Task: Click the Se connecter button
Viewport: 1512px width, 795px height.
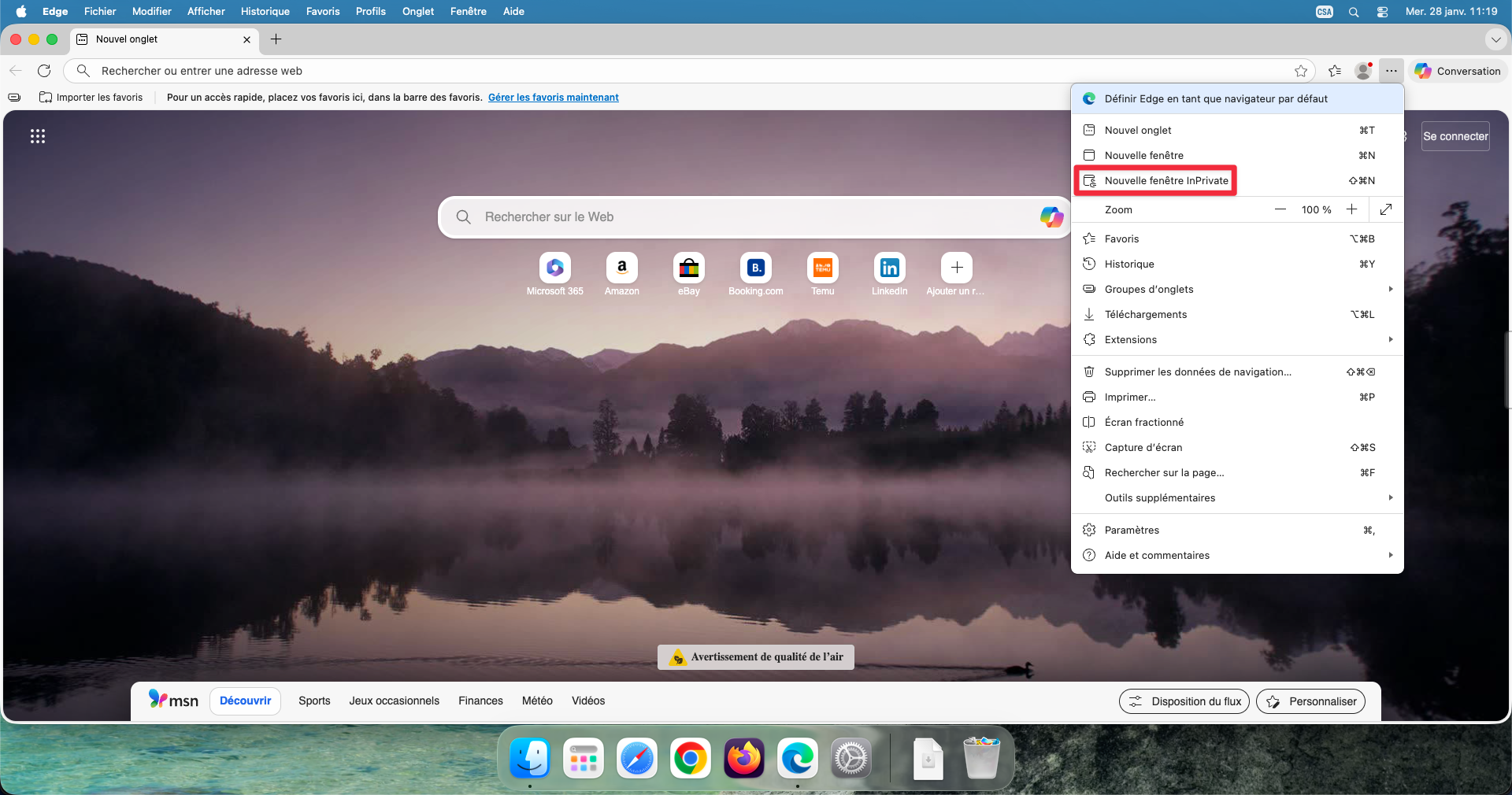Action: pyautogui.click(x=1455, y=136)
